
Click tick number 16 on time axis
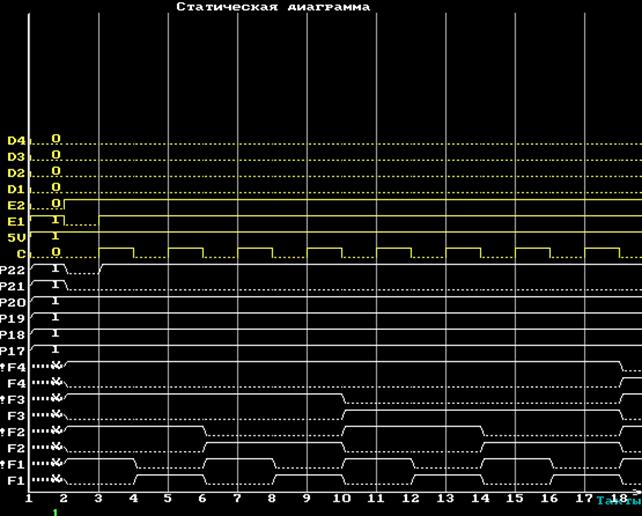point(550,498)
